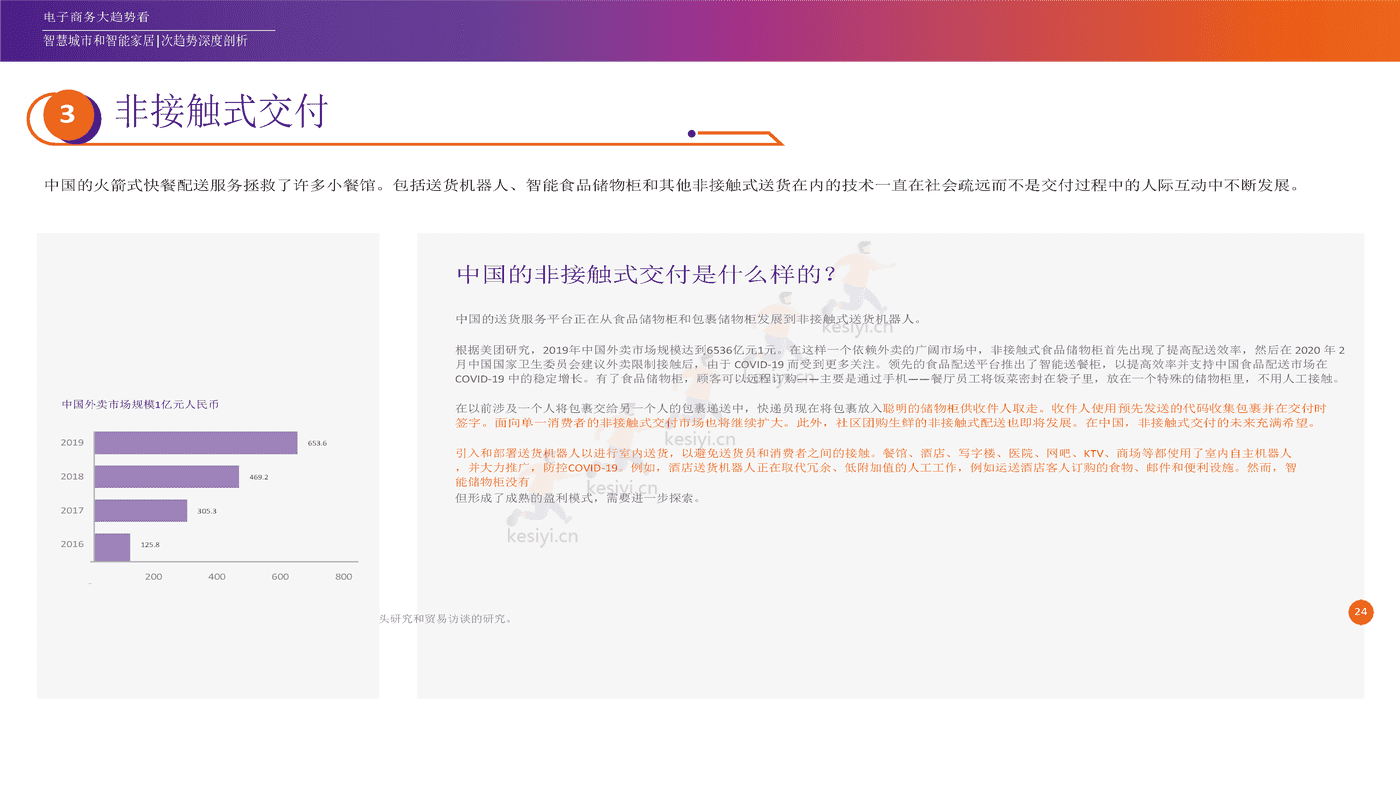Click the data label 653.6
Image resolution: width=1400 pixels, height=788 pixels.
click(317, 442)
